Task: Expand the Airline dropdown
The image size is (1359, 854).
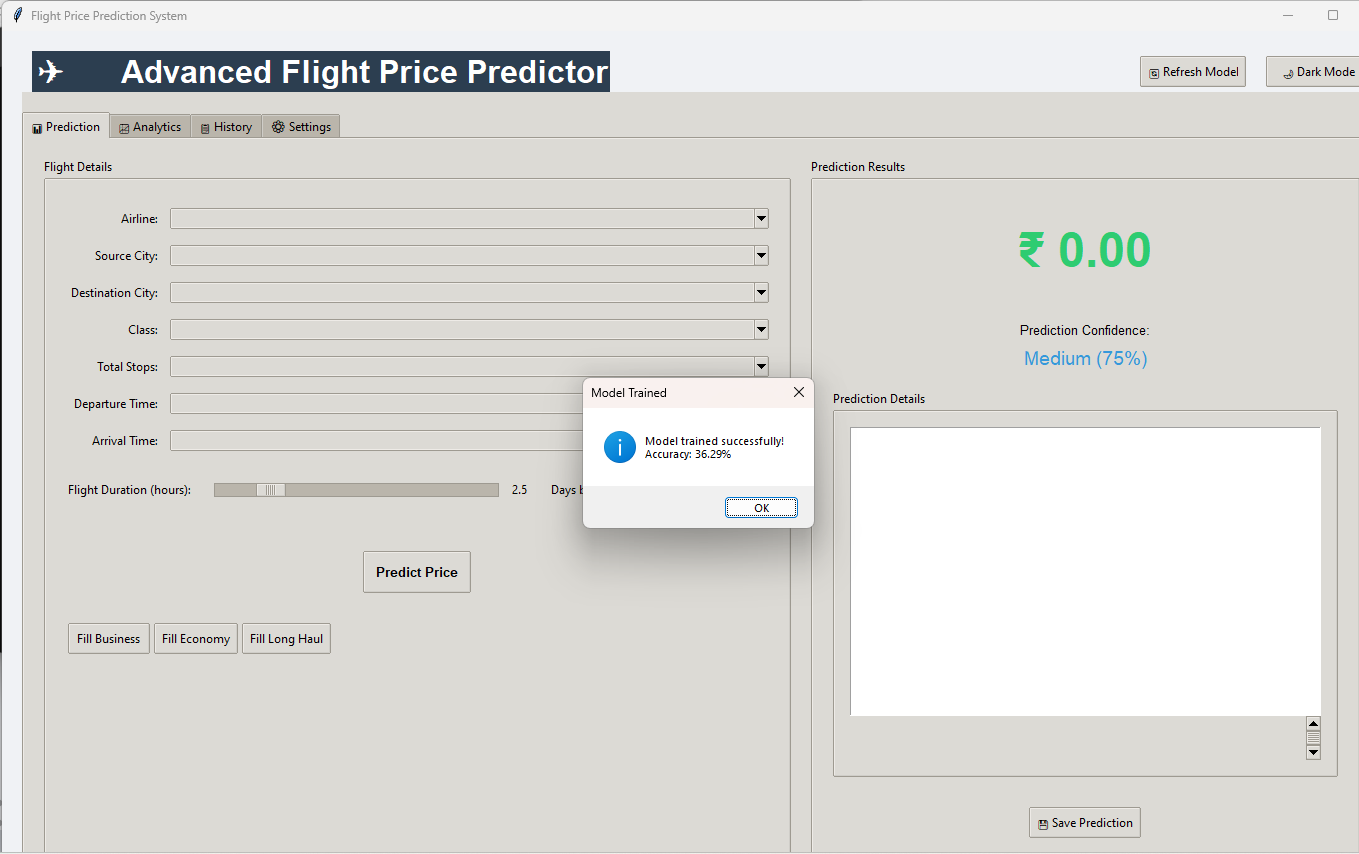Action: (x=761, y=219)
